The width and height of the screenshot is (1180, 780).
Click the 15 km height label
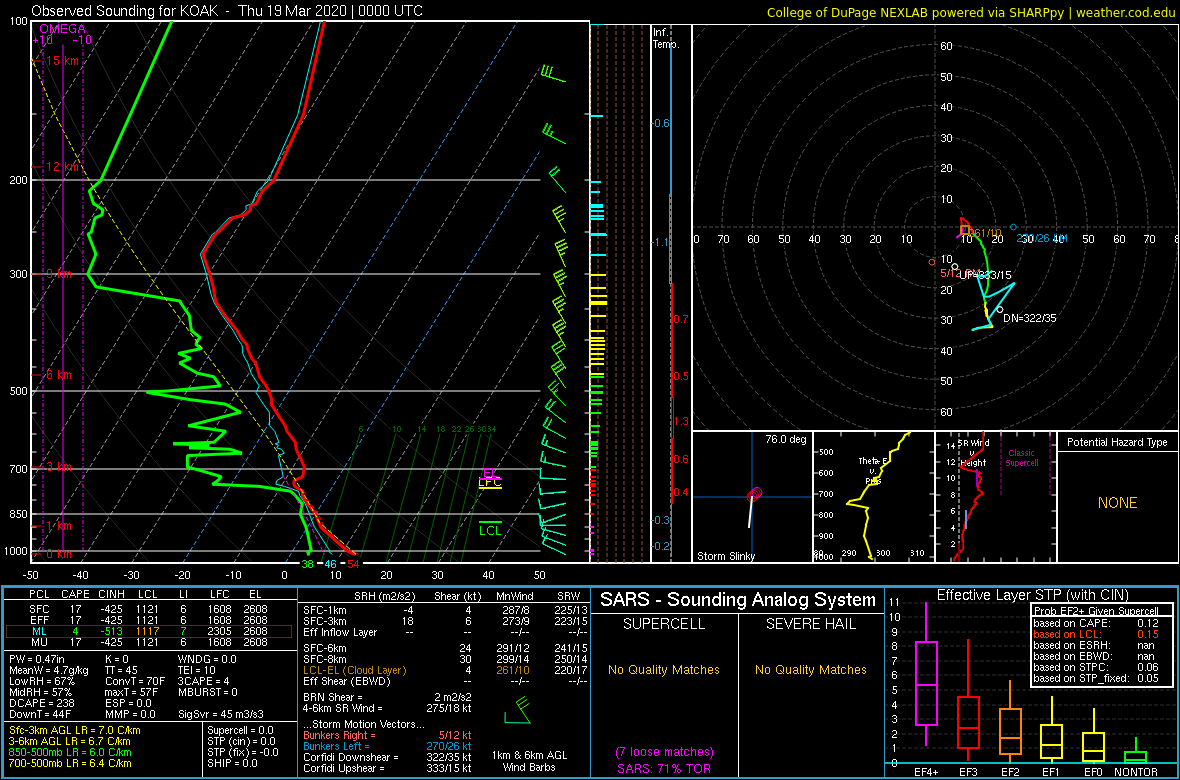point(62,60)
